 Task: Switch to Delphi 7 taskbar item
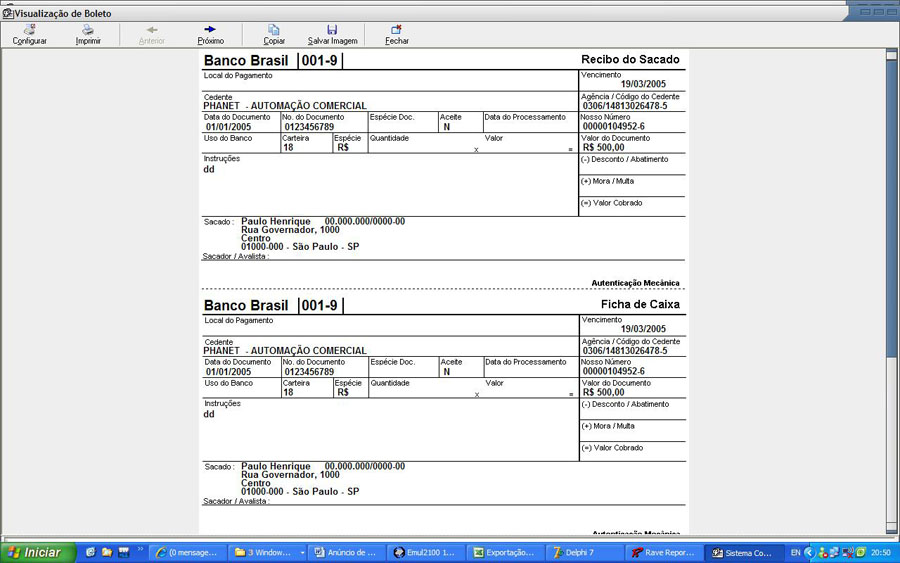click(587, 552)
